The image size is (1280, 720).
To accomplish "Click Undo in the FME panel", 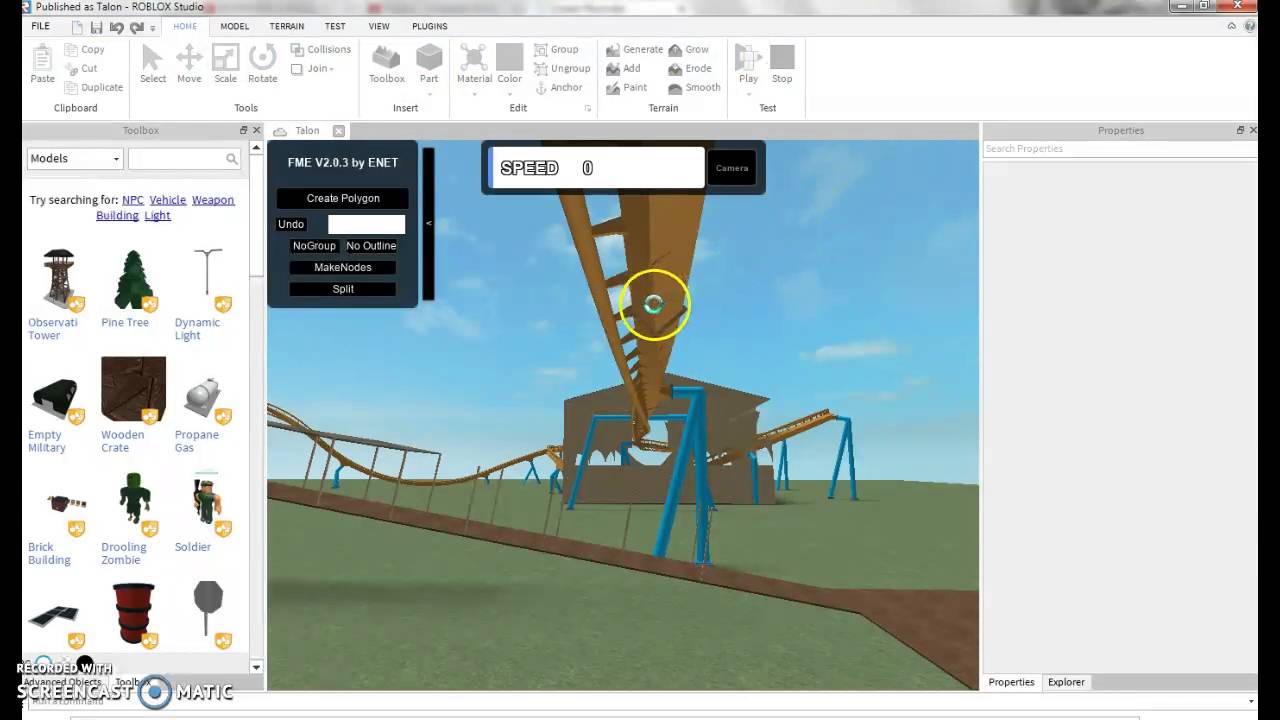I will point(291,224).
